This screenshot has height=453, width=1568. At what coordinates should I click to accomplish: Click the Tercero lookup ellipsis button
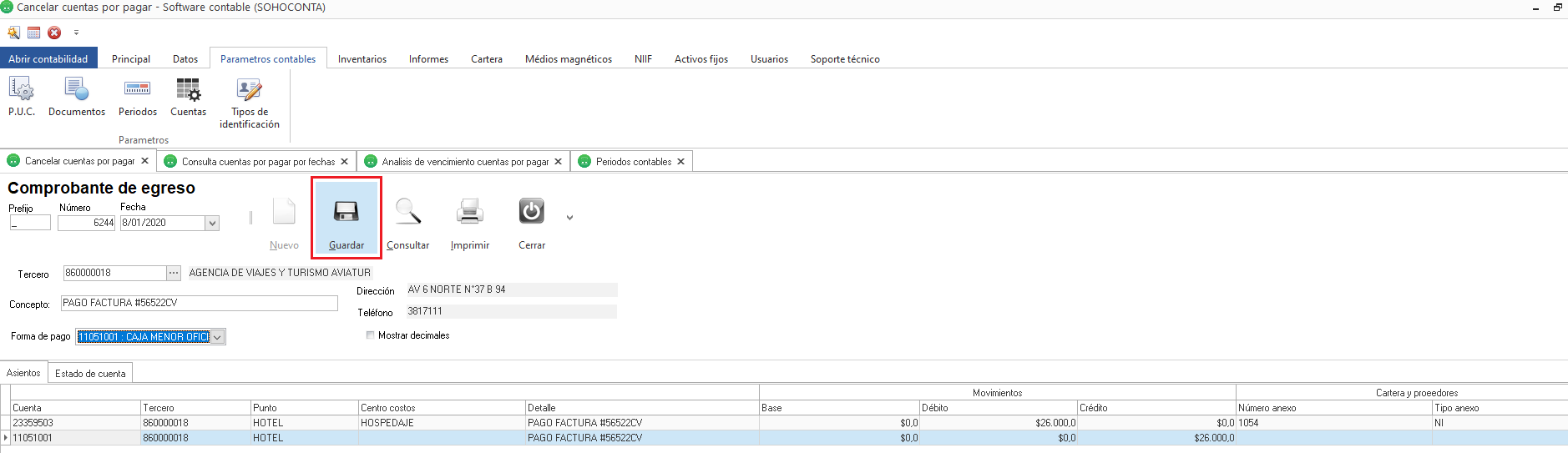174,273
